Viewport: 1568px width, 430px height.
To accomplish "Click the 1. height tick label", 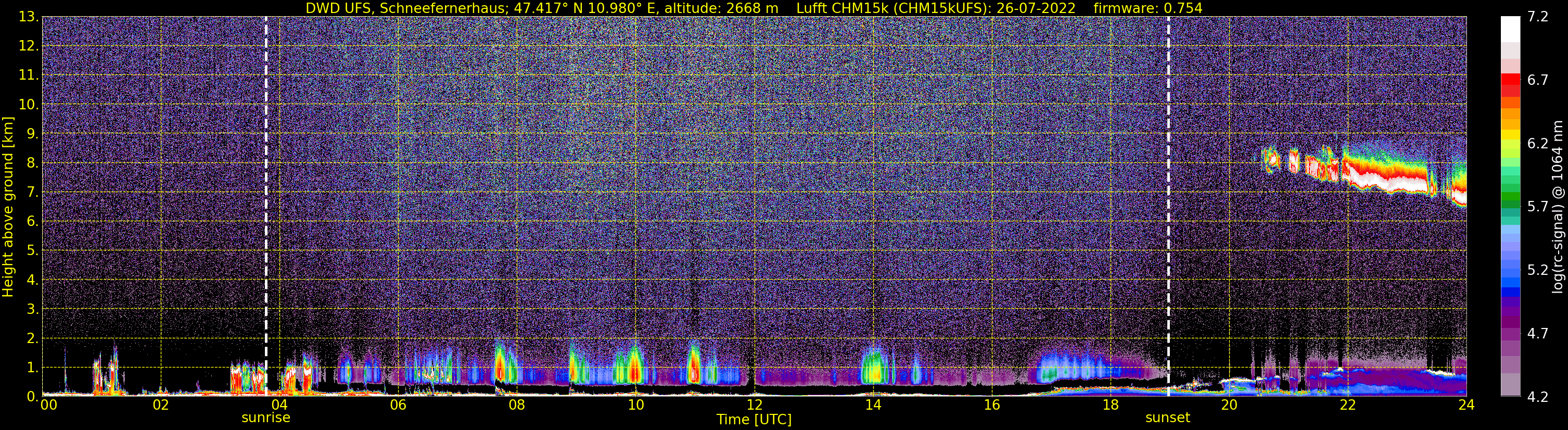I will [x=32, y=368].
